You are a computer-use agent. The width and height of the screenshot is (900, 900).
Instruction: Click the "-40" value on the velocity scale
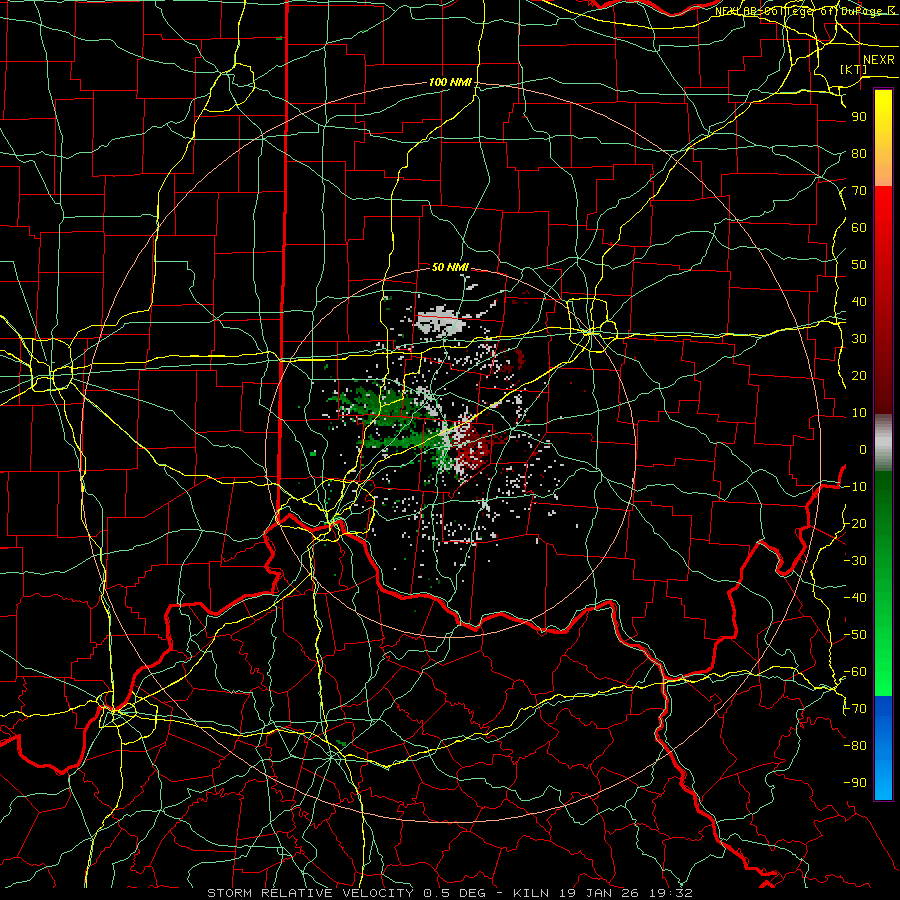tap(855, 598)
